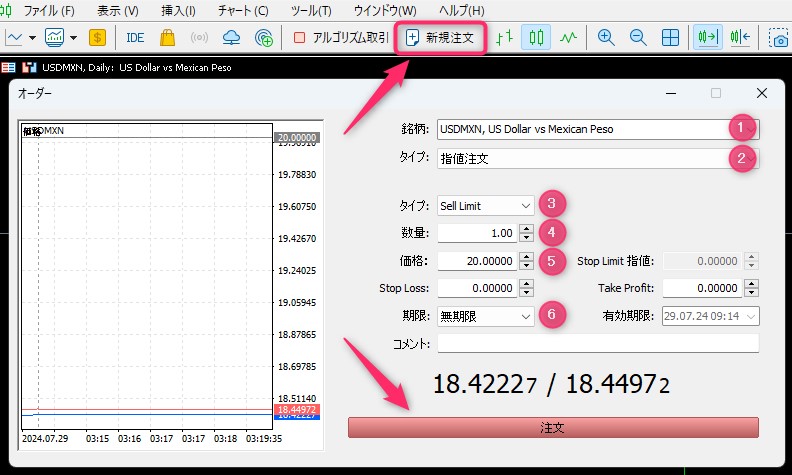Decrease Stop Loss with the down arrow
This screenshot has height=475, width=792.
coord(526,293)
